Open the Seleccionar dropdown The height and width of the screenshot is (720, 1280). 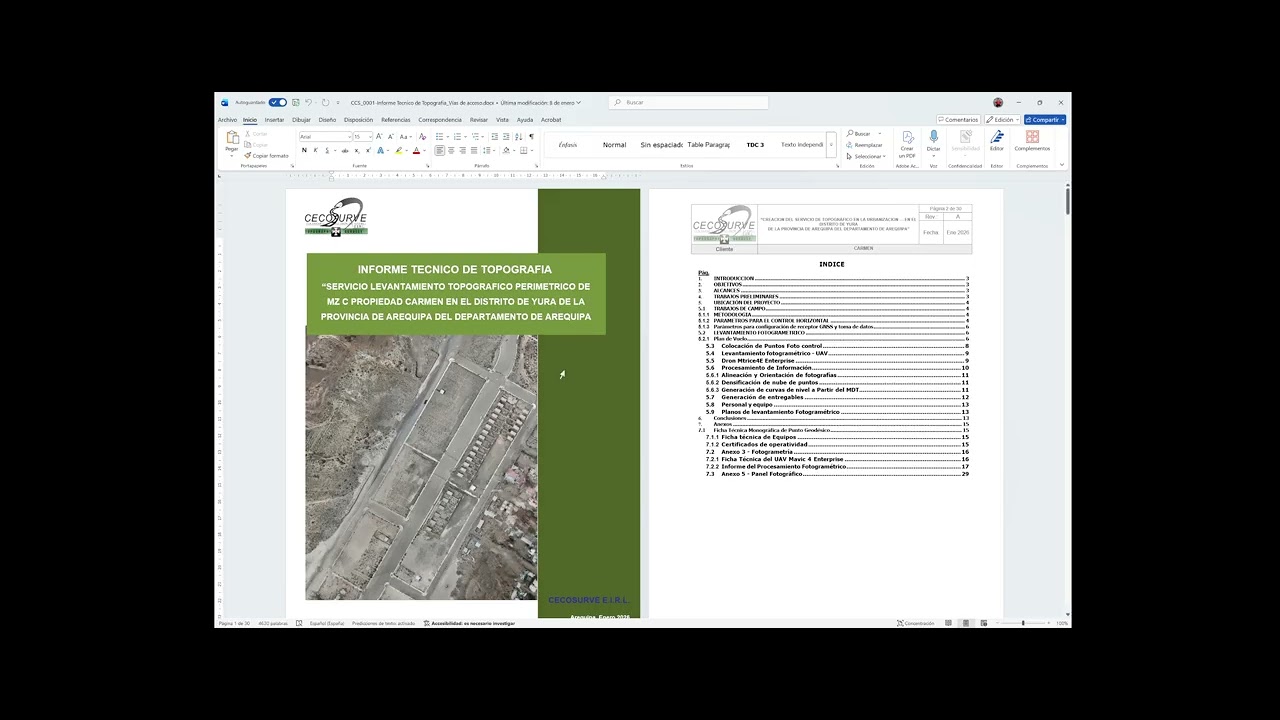click(x=866, y=156)
